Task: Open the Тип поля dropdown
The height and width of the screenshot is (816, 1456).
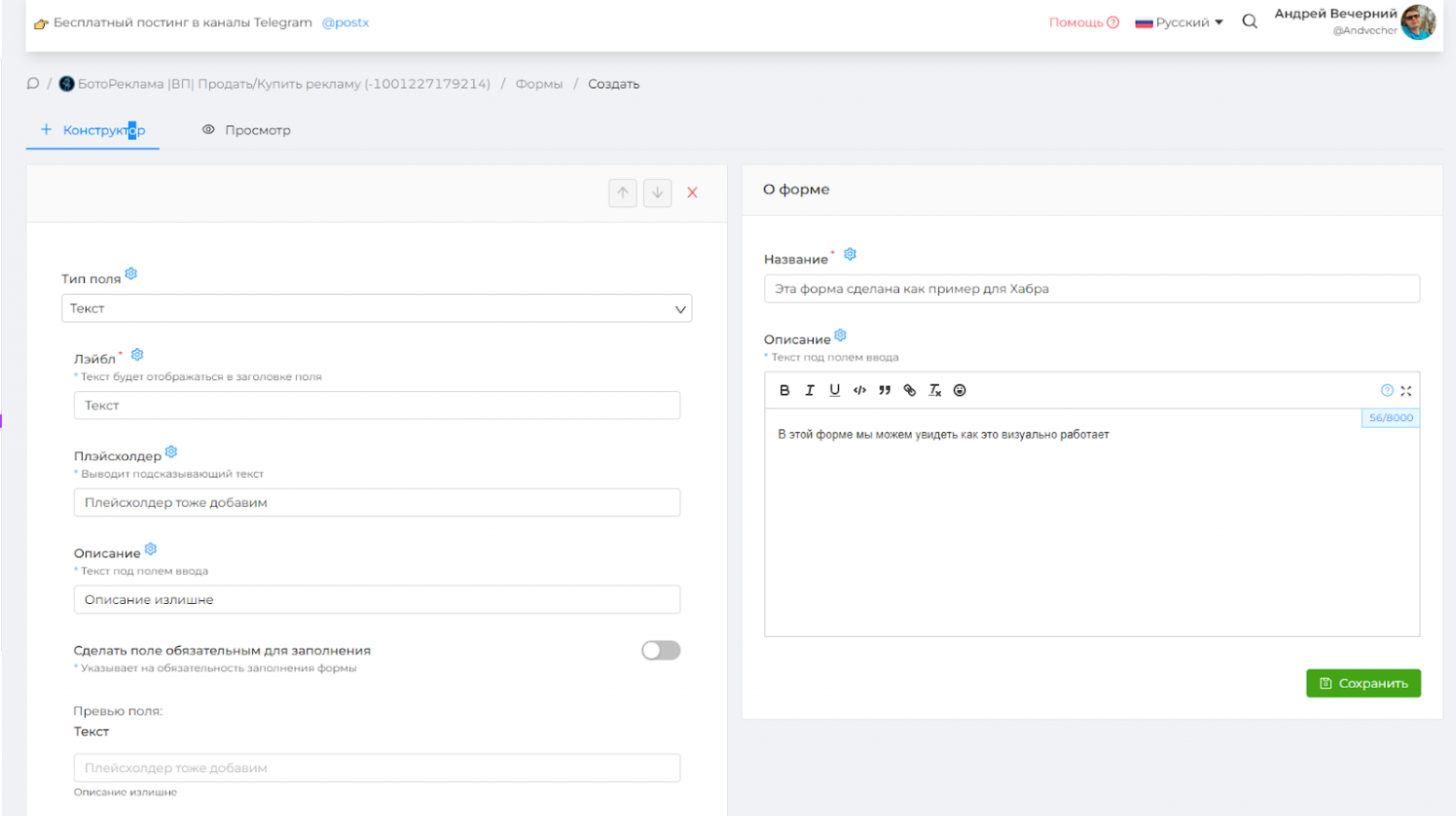Action: [x=376, y=308]
